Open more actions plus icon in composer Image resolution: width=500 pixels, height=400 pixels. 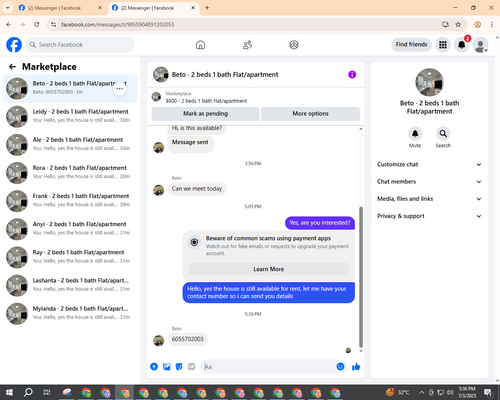click(x=154, y=367)
